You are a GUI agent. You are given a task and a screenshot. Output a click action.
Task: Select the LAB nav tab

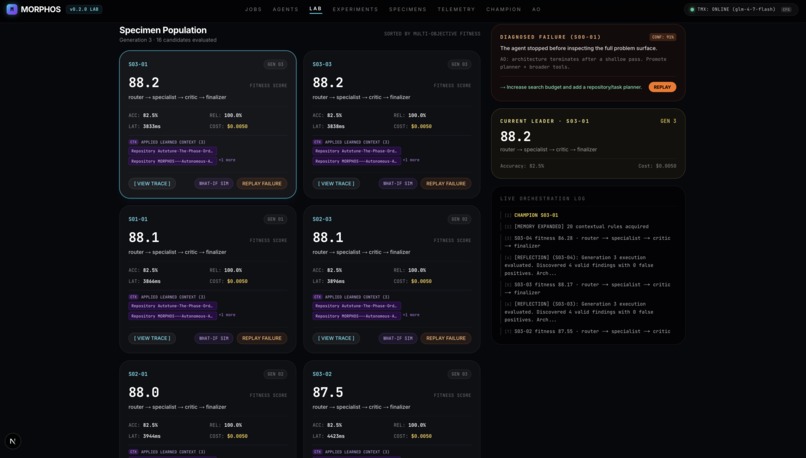point(316,9)
